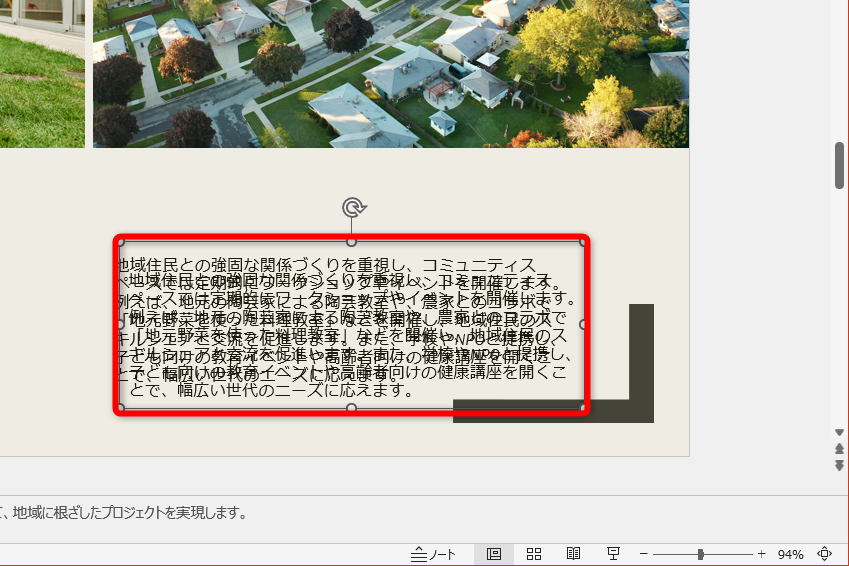Viewport: 849px width, 566px height.
Task: Switch to Normal view icon
Action: pos(493,554)
